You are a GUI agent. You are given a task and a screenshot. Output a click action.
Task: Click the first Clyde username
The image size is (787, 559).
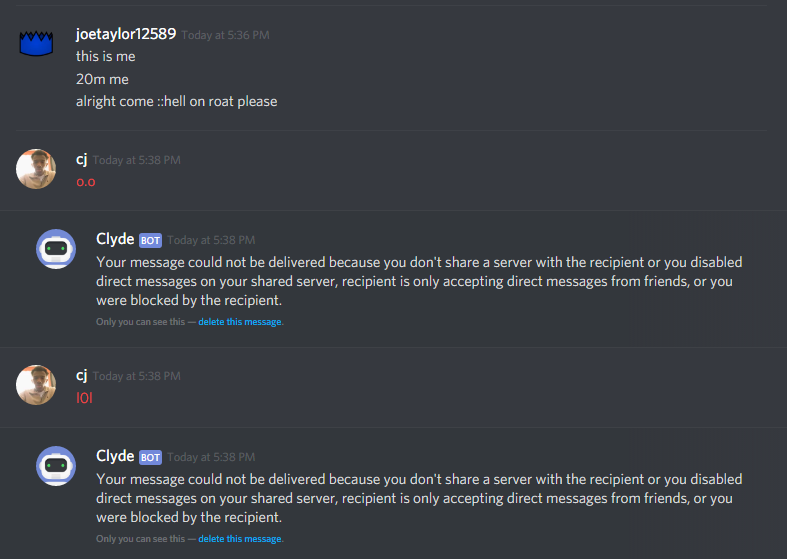(115, 239)
